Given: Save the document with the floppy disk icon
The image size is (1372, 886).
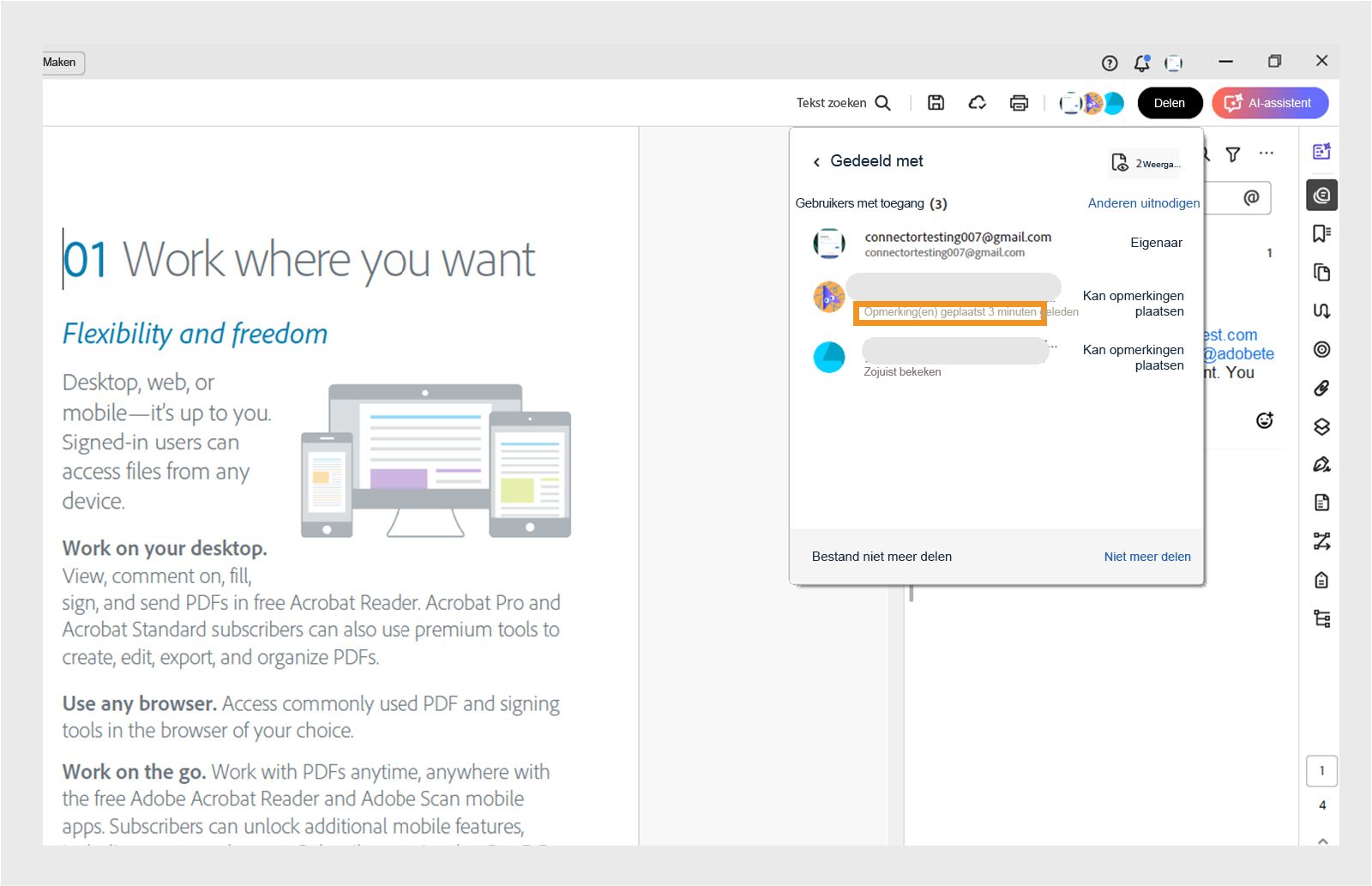Looking at the screenshot, I should pos(936,103).
